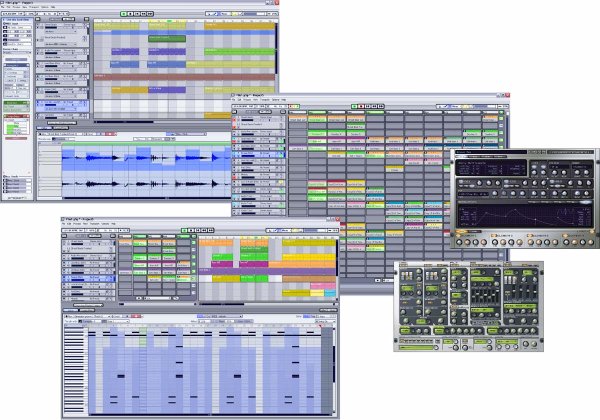Click horizontal scrollbar under the top-left arrangement

[185, 122]
